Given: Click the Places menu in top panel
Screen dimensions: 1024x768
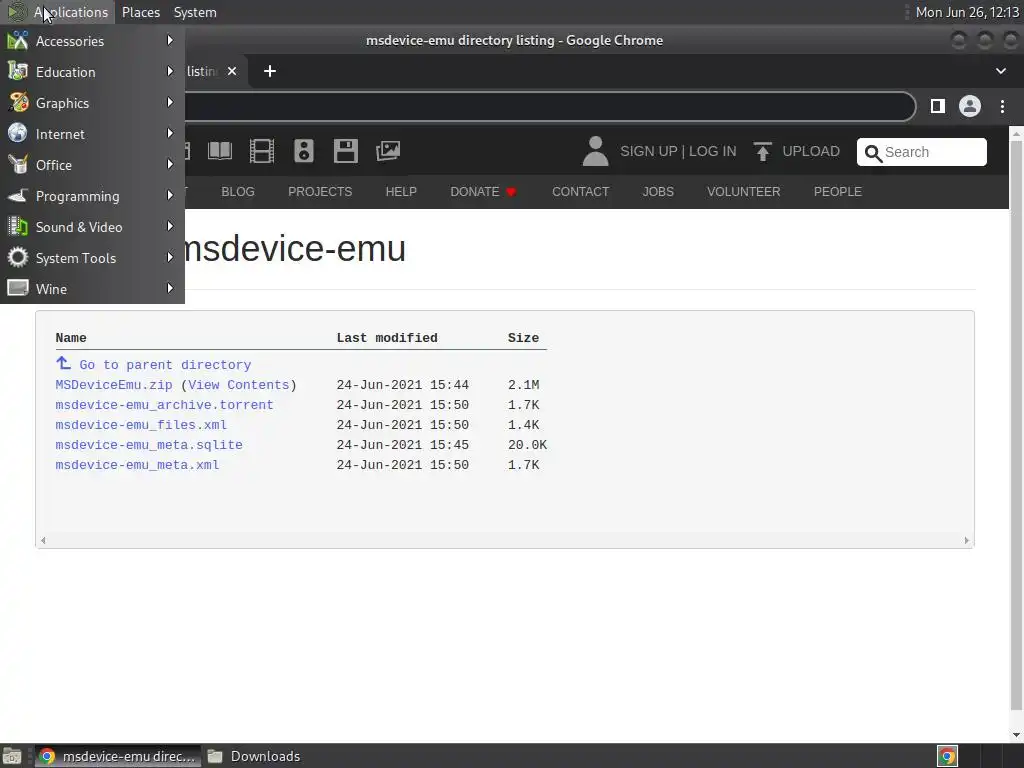Looking at the screenshot, I should click(x=140, y=12).
